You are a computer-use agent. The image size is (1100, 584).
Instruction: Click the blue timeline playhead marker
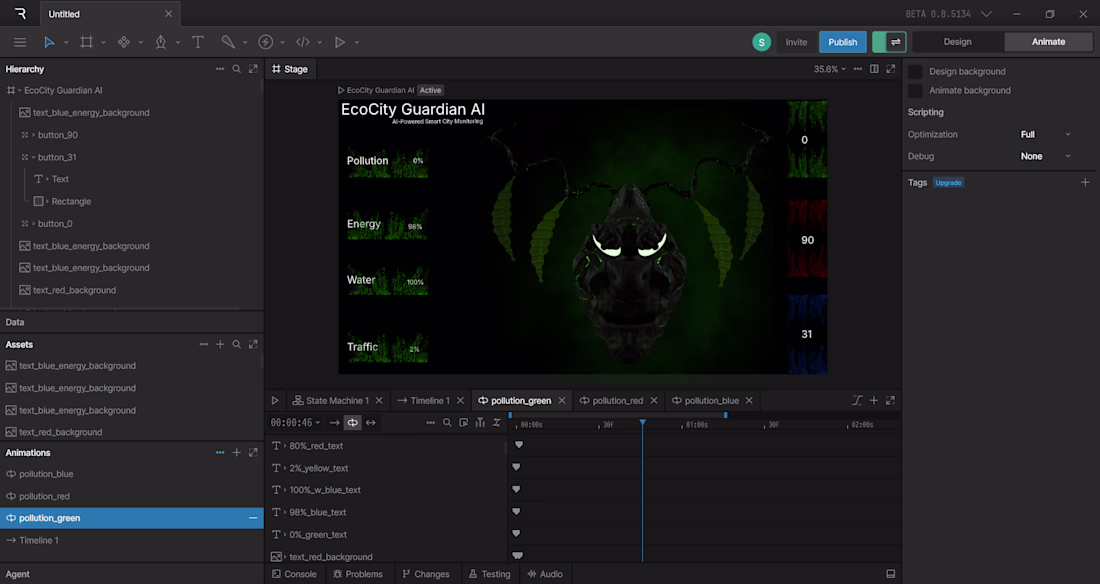[642, 423]
